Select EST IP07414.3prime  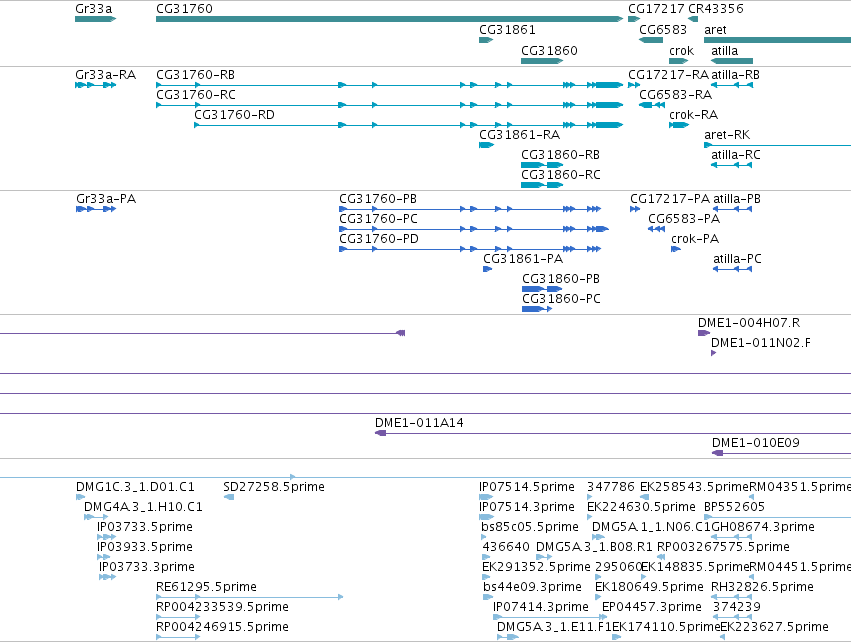tap(541, 607)
